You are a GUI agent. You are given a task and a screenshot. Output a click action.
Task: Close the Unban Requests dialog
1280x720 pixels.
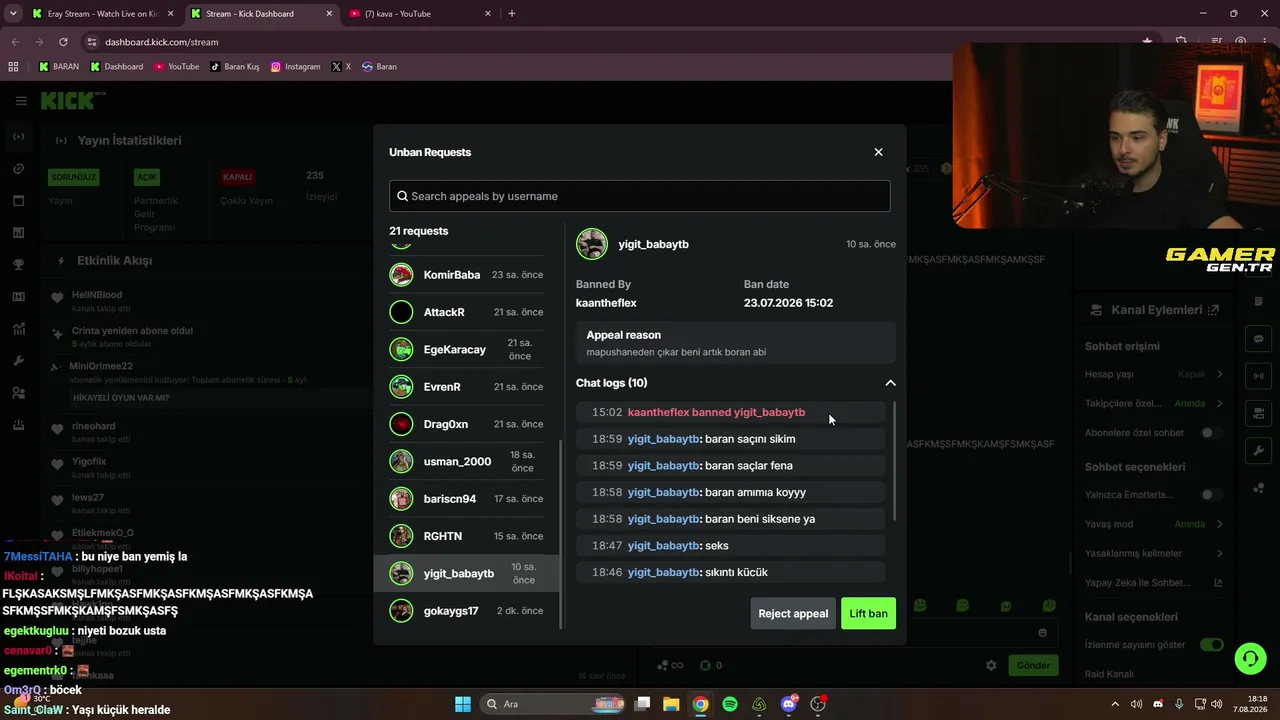point(878,152)
